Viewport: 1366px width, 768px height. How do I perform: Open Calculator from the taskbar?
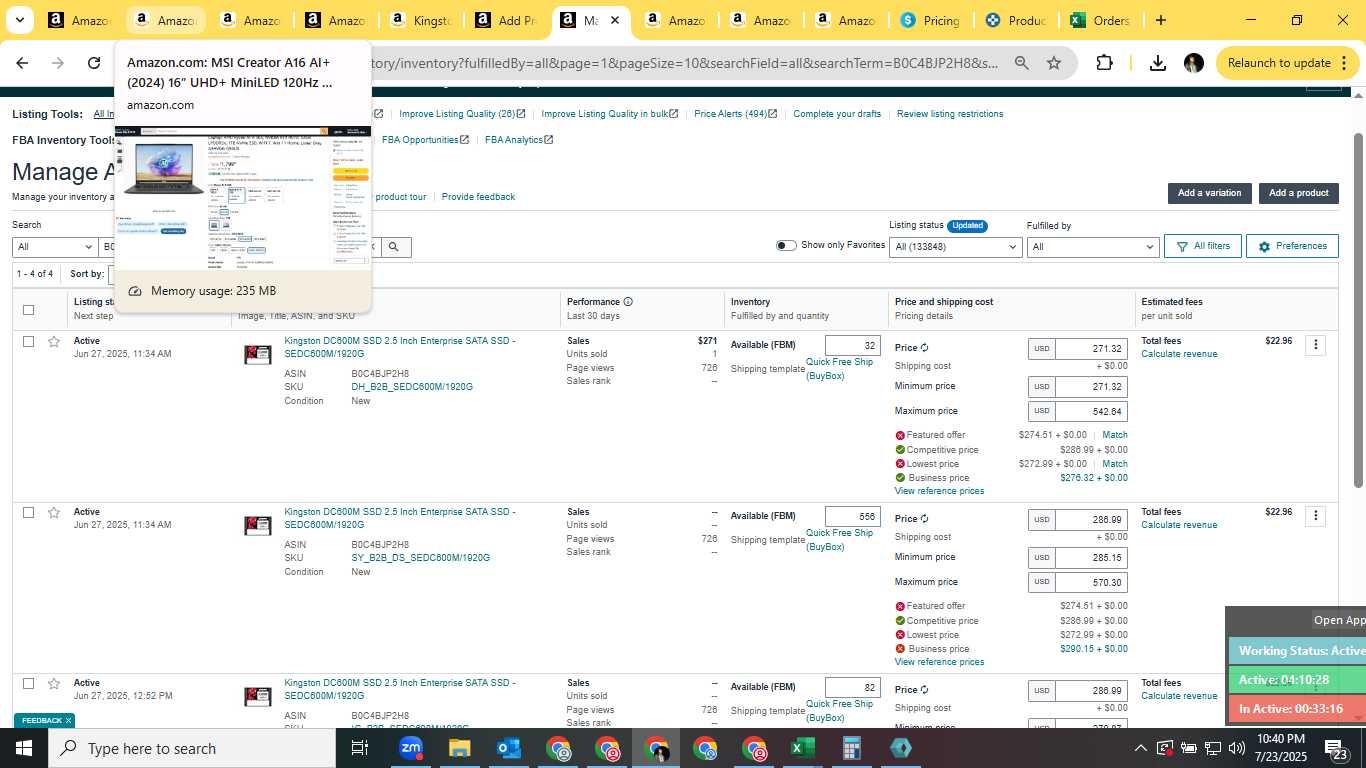(852, 748)
